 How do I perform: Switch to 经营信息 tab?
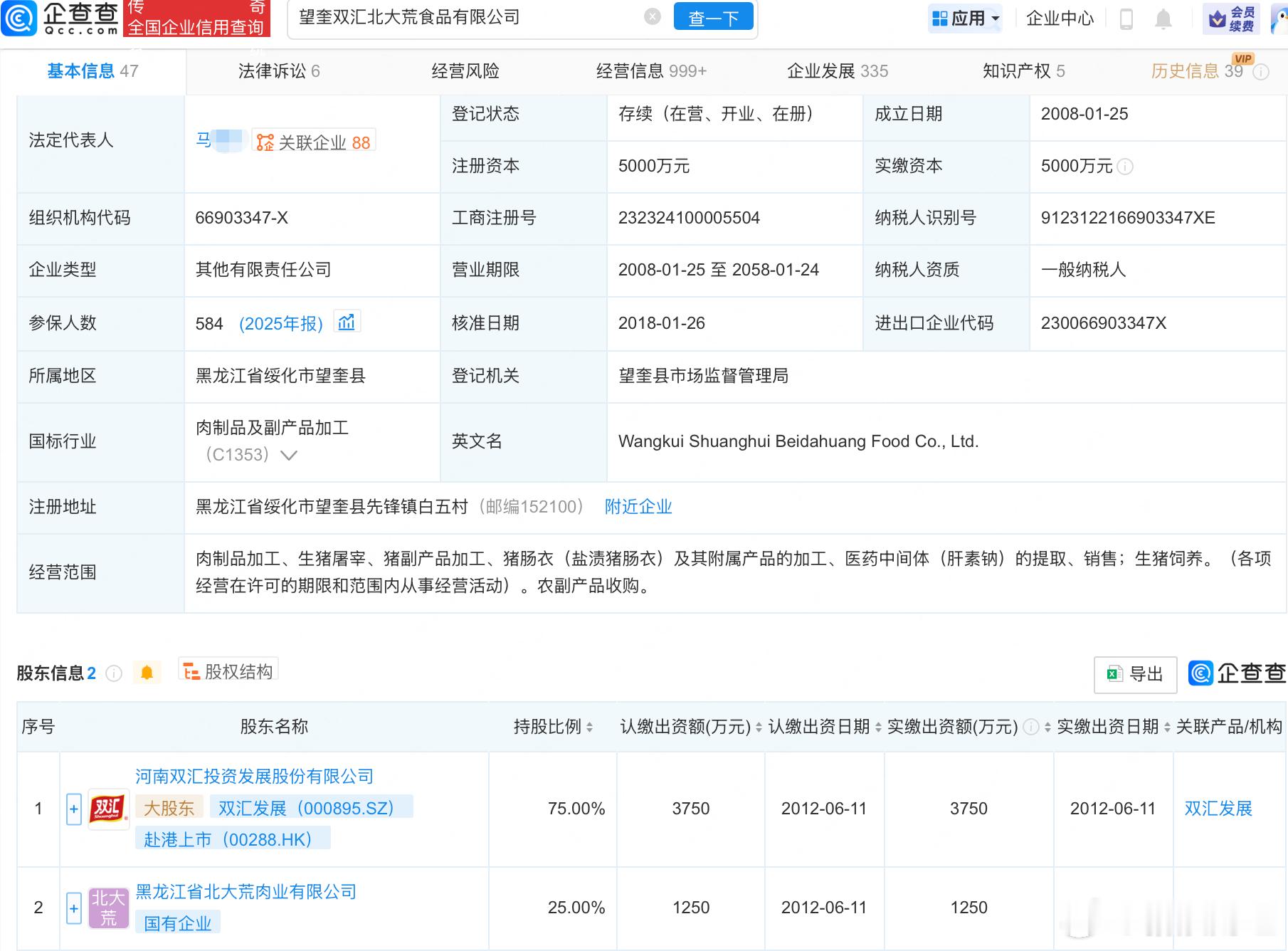click(x=652, y=70)
